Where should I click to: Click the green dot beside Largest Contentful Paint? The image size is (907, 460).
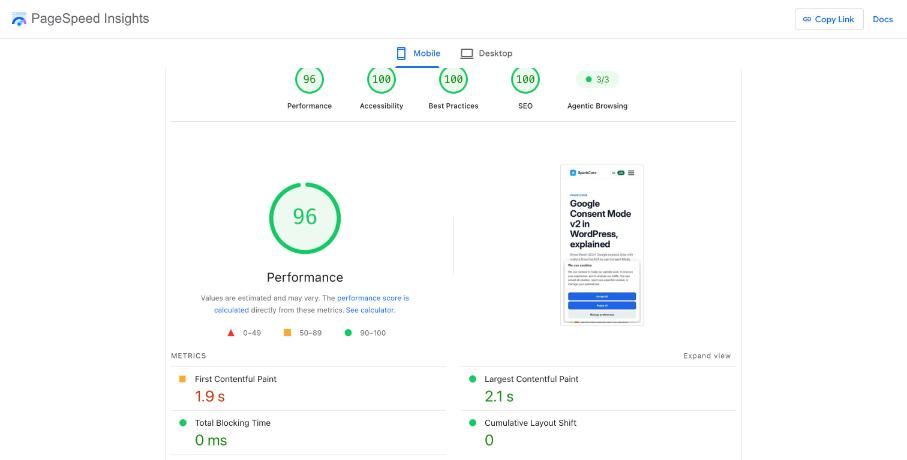pyautogui.click(x=472, y=379)
